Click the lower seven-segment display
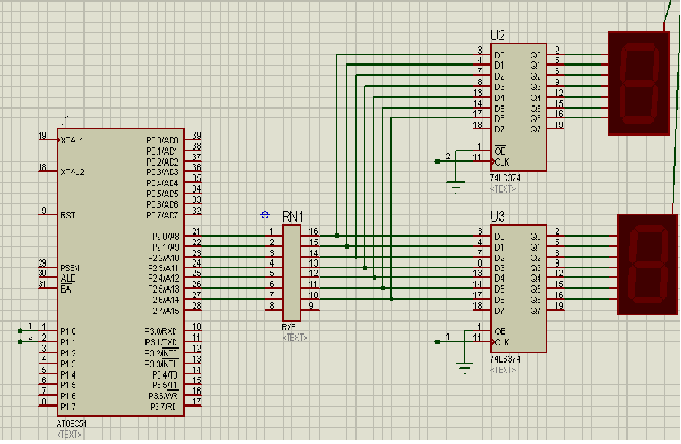681x444 pixels. pyautogui.click(x=649, y=264)
